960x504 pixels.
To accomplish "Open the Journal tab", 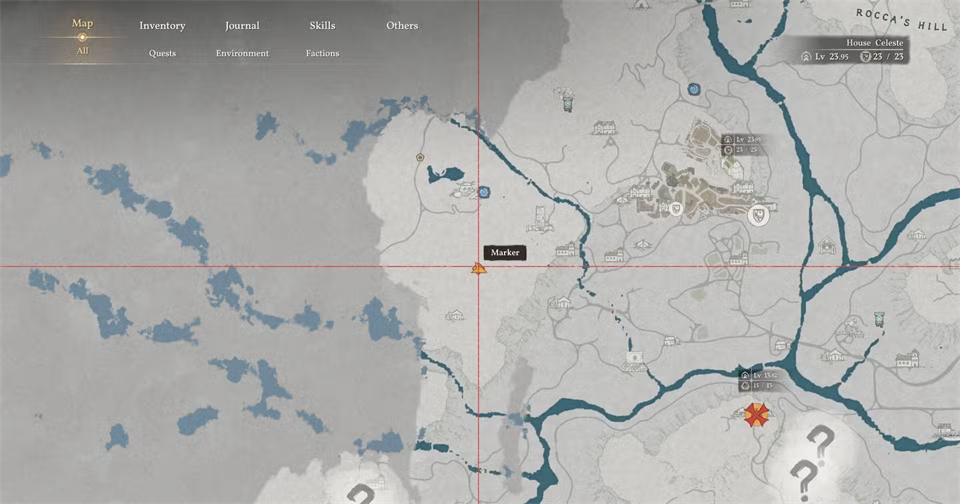I will point(242,26).
